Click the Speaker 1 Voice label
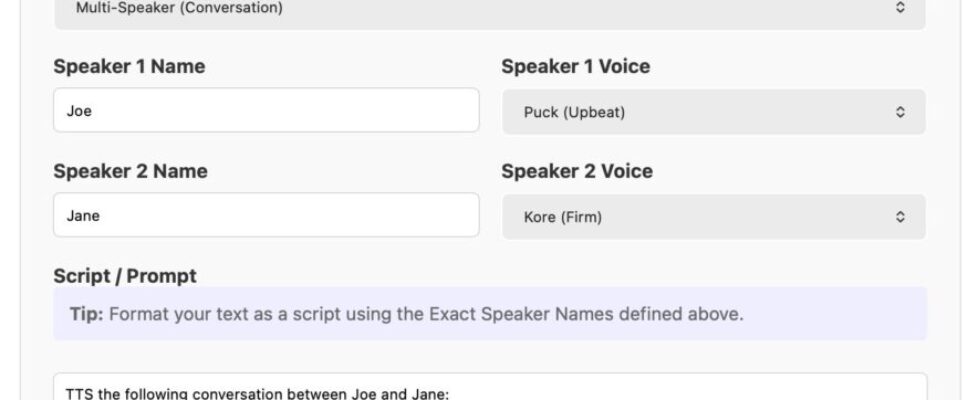This screenshot has height=400, width=978. tap(575, 67)
